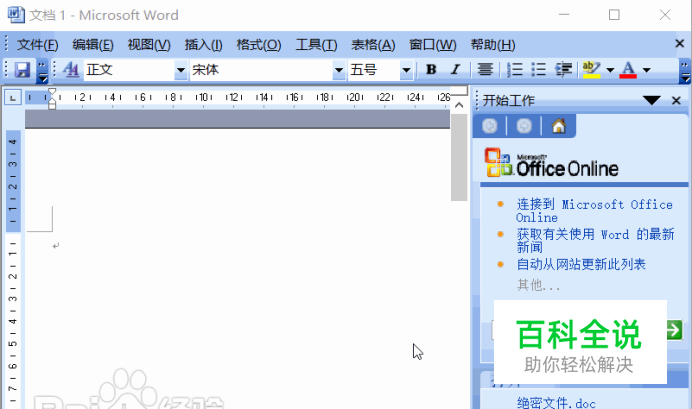Apply distributed alignment to the paragraph
The height and width of the screenshot is (409, 692).
[485, 70]
